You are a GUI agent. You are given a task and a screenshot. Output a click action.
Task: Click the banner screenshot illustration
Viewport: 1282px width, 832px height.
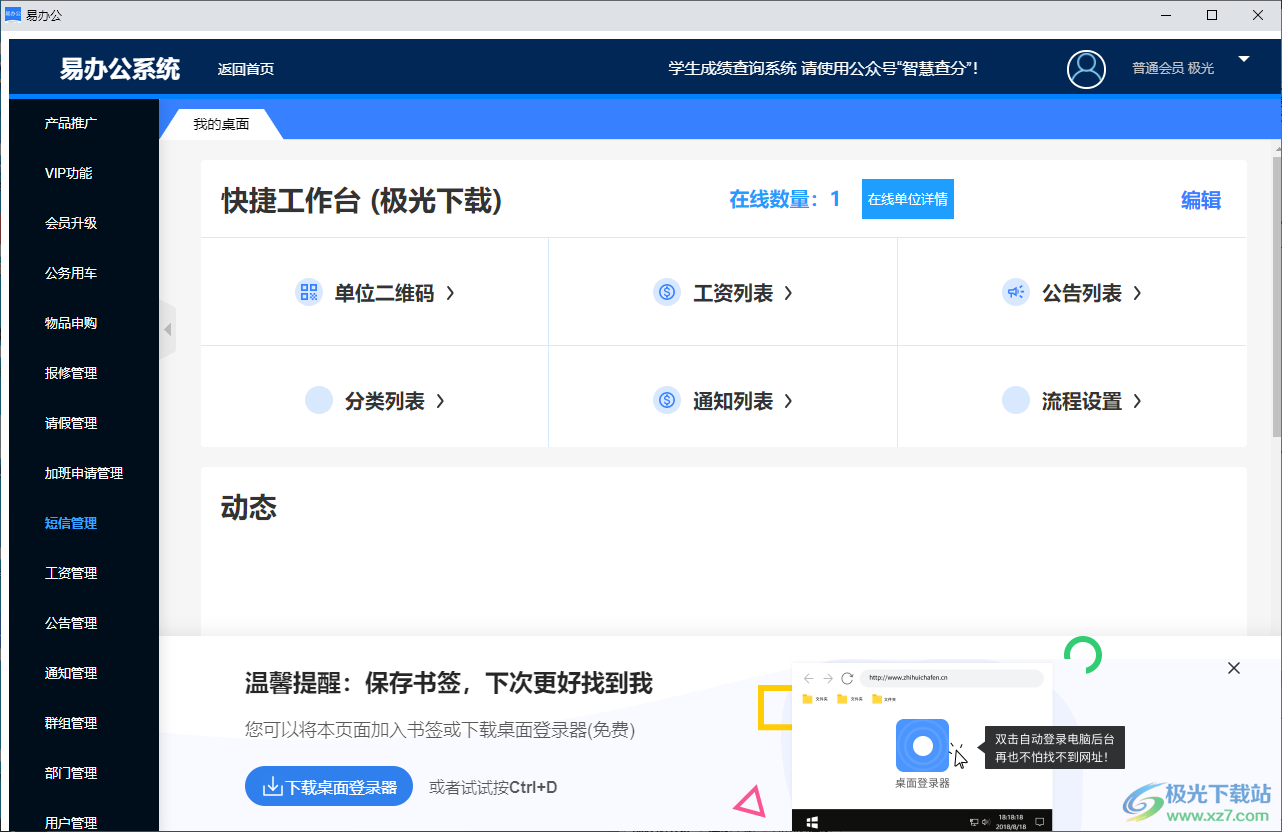tap(922, 746)
